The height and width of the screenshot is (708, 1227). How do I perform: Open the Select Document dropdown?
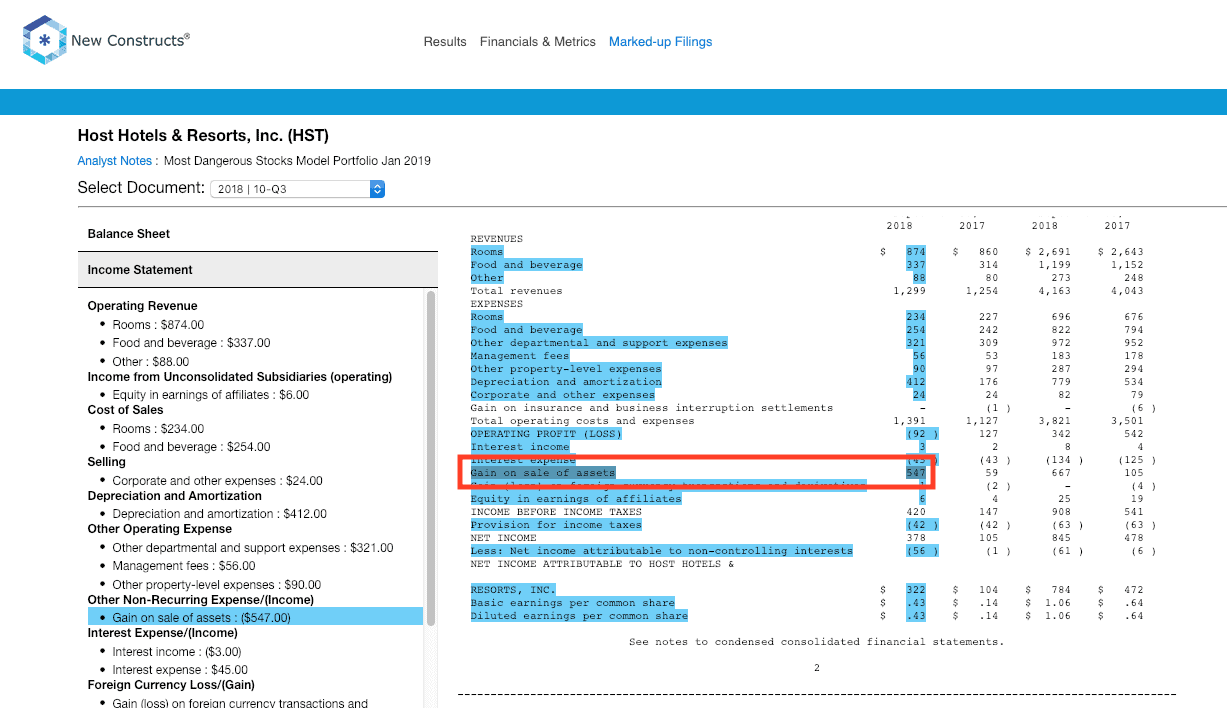(298, 188)
